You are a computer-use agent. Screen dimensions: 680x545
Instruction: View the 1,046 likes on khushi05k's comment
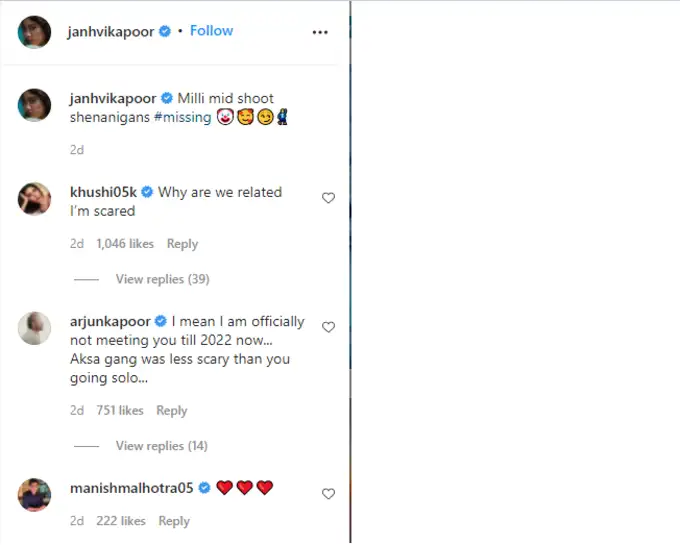(125, 244)
